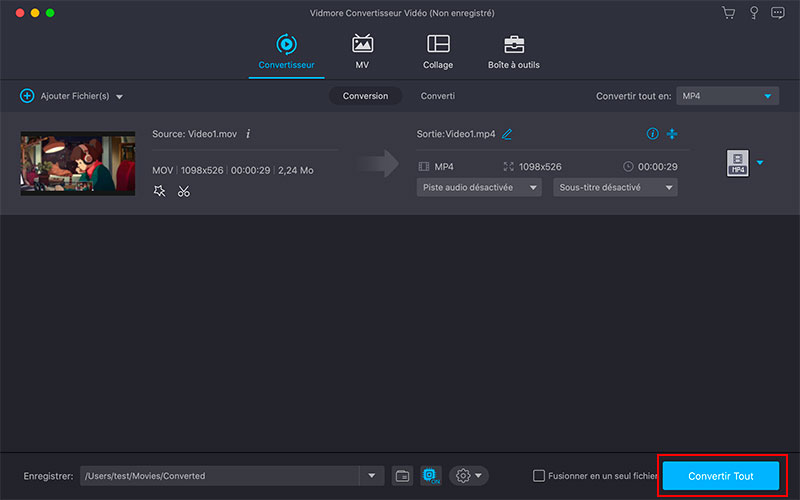Expand the Convertir tout en MP4 dropdown

tap(727, 96)
